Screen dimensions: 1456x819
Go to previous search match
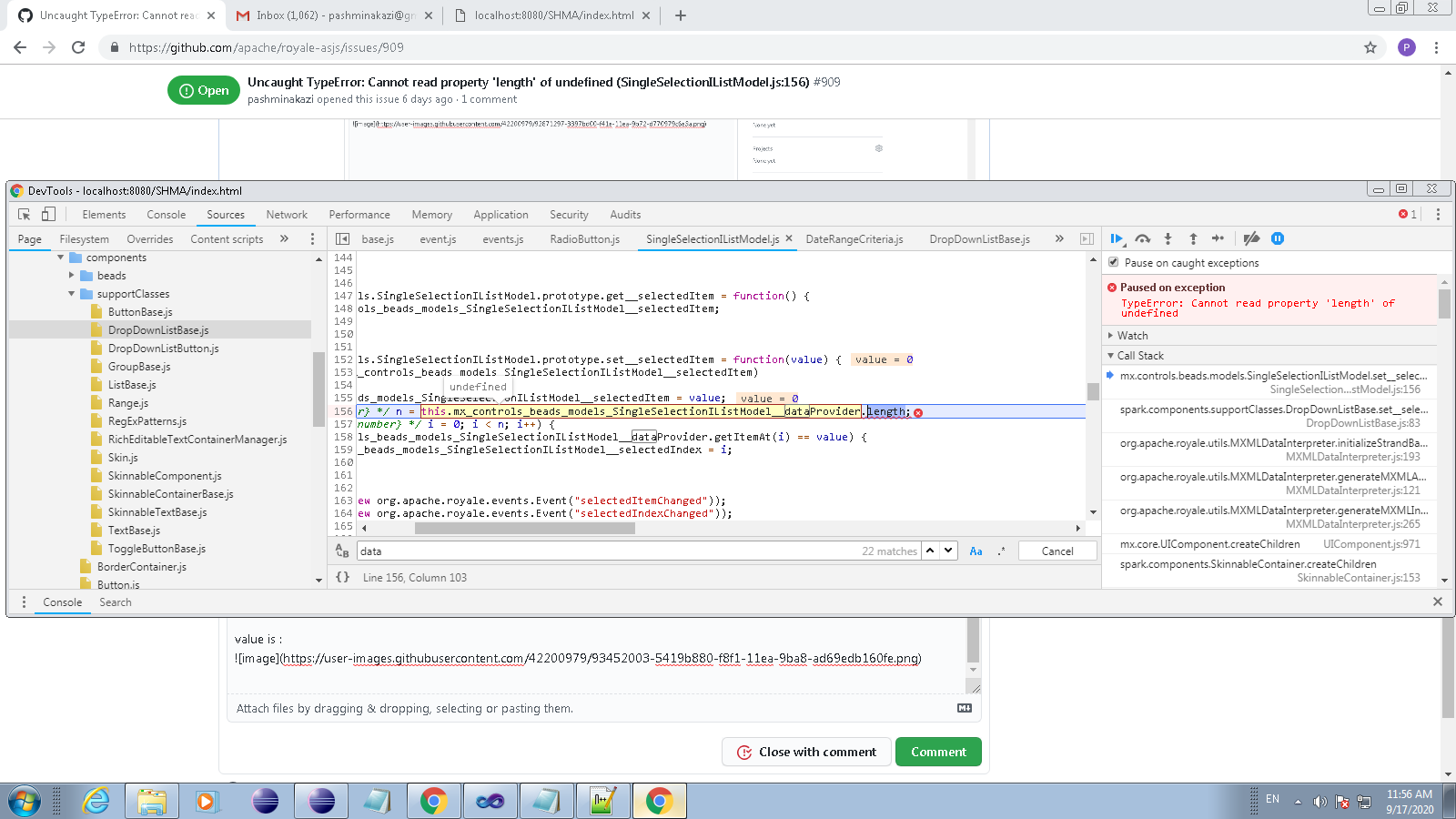pos(930,551)
